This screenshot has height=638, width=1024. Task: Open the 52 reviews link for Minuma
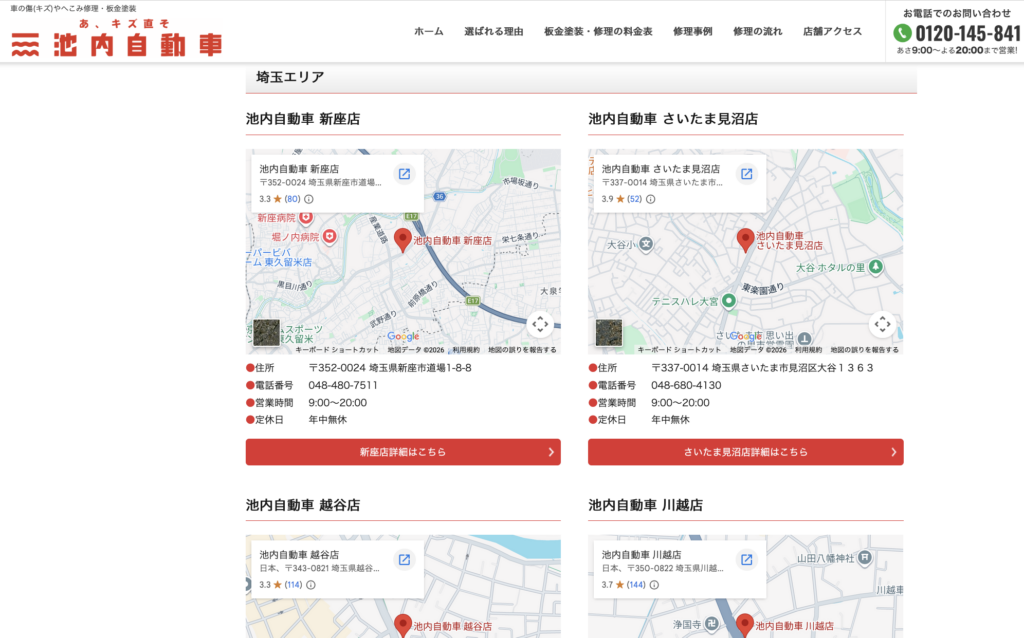634,199
